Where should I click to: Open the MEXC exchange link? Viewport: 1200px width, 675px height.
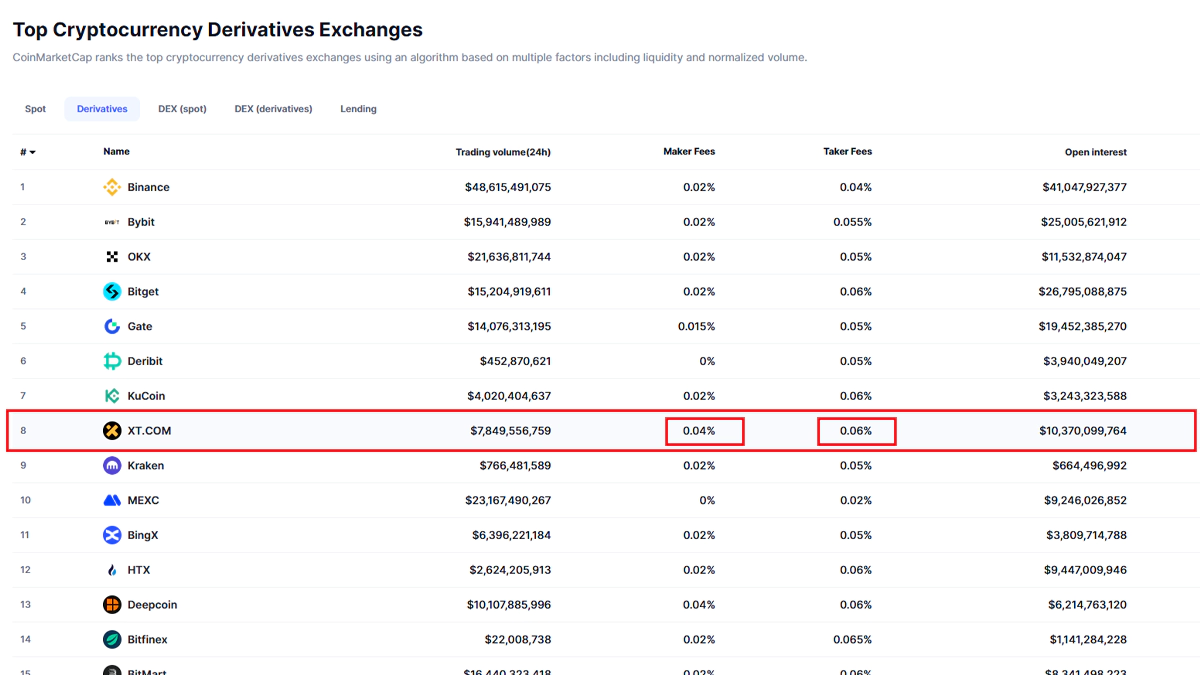(143, 500)
